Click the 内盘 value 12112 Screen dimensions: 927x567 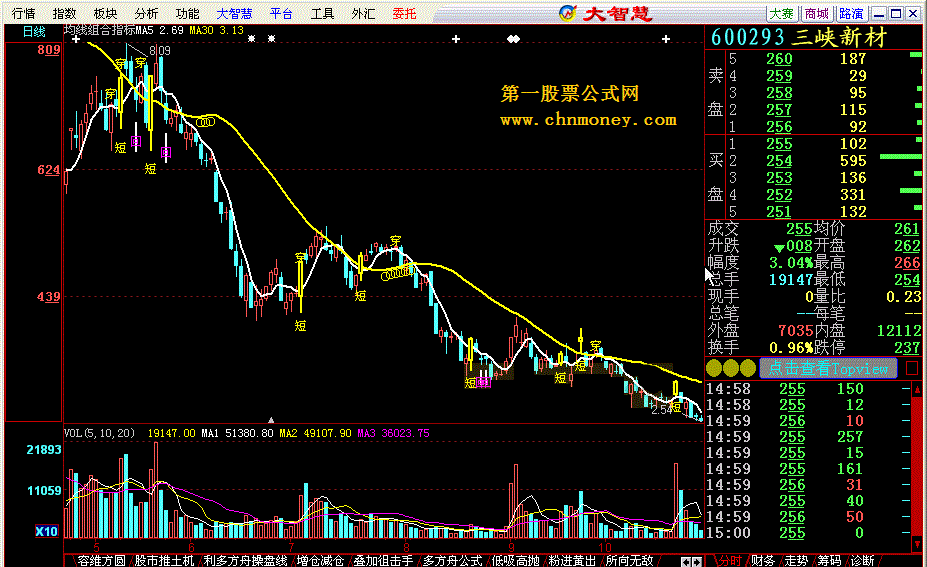coord(899,330)
